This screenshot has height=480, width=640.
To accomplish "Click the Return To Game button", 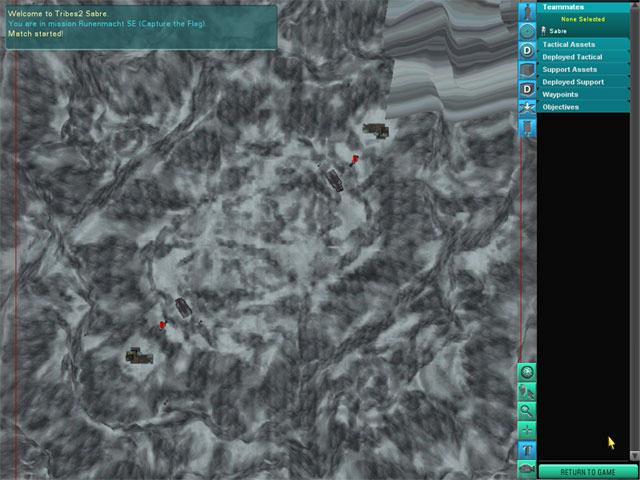I will tap(588, 472).
